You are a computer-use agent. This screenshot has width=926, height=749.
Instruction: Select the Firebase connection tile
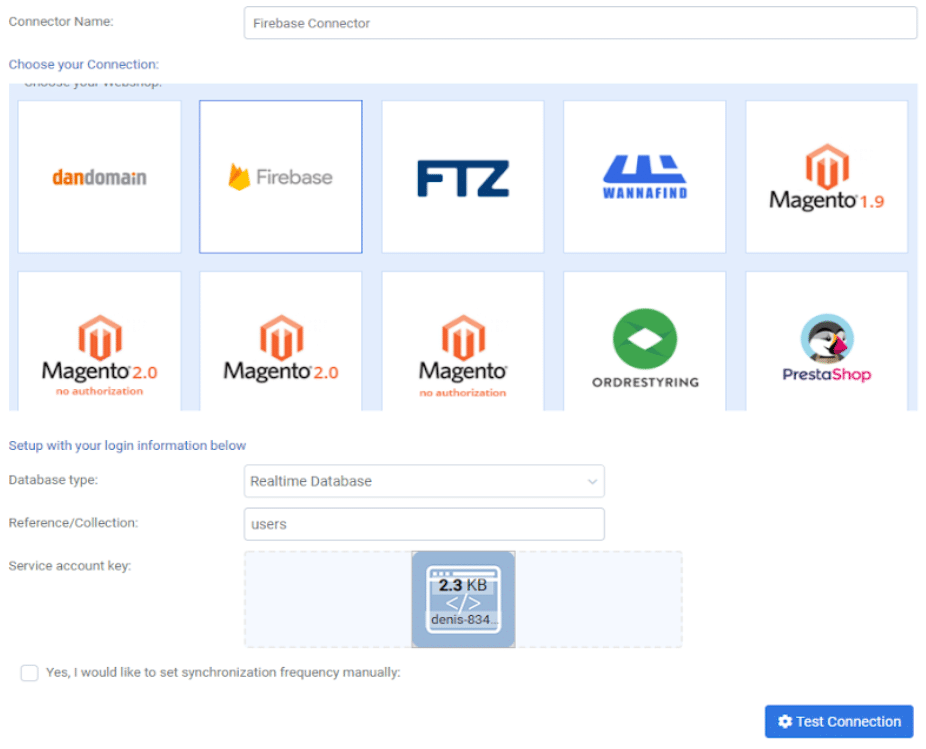tap(281, 177)
